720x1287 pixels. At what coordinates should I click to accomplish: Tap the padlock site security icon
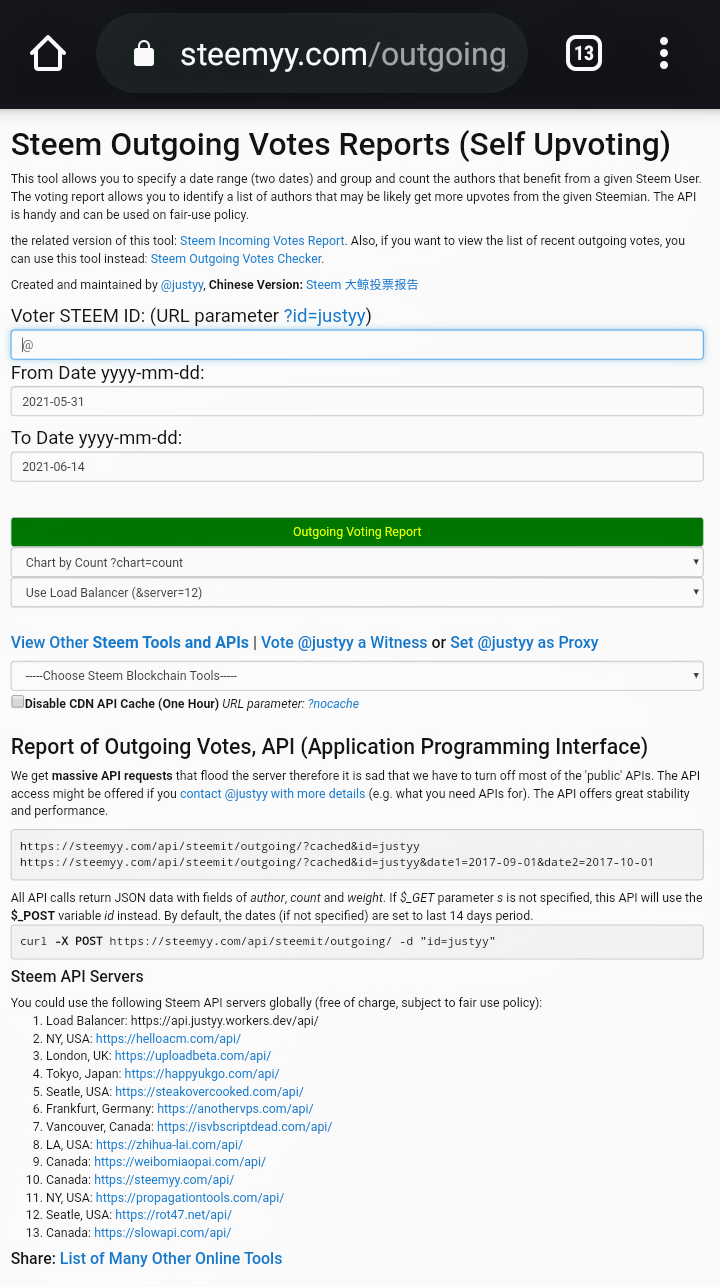(144, 53)
